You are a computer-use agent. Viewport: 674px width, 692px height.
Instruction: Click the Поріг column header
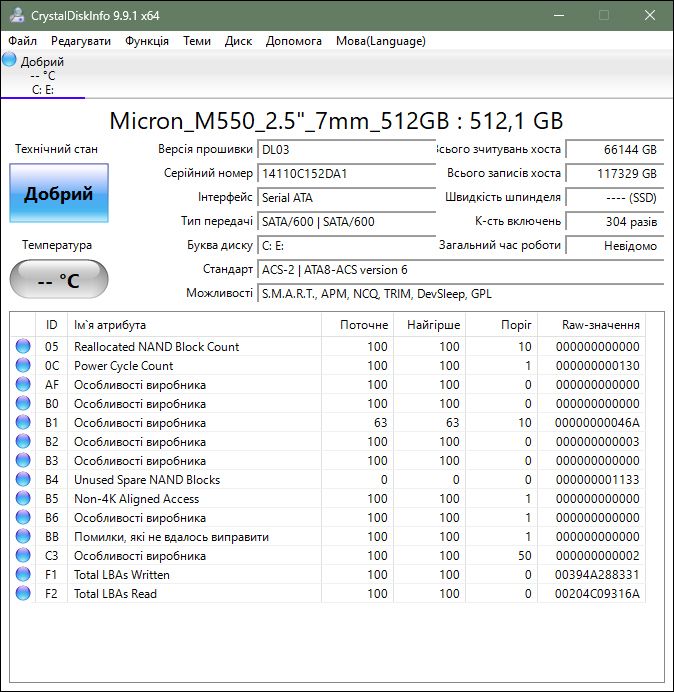[501, 325]
